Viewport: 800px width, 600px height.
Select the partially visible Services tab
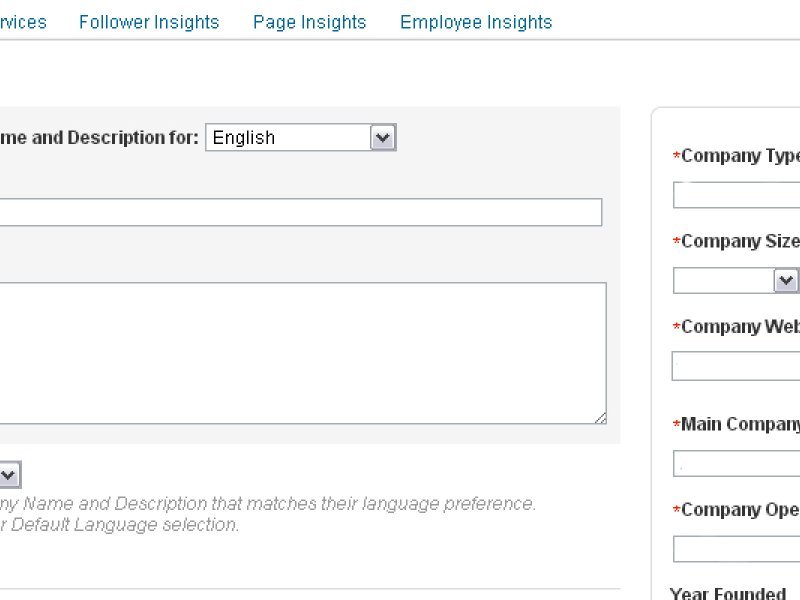[23, 22]
